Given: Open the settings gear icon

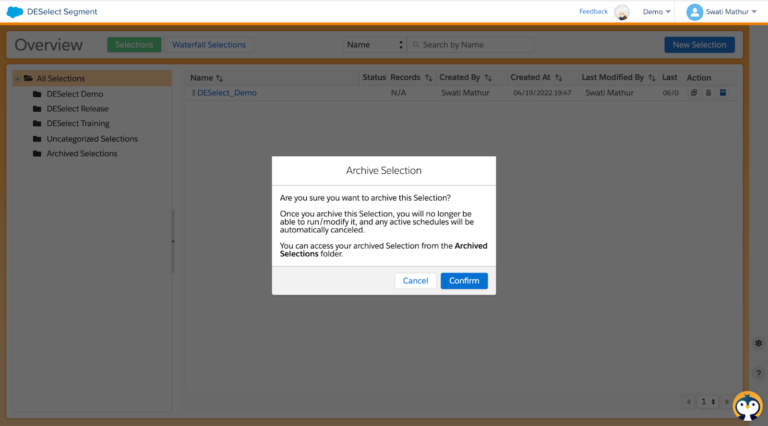Looking at the screenshot, I should tap(758, 343).
